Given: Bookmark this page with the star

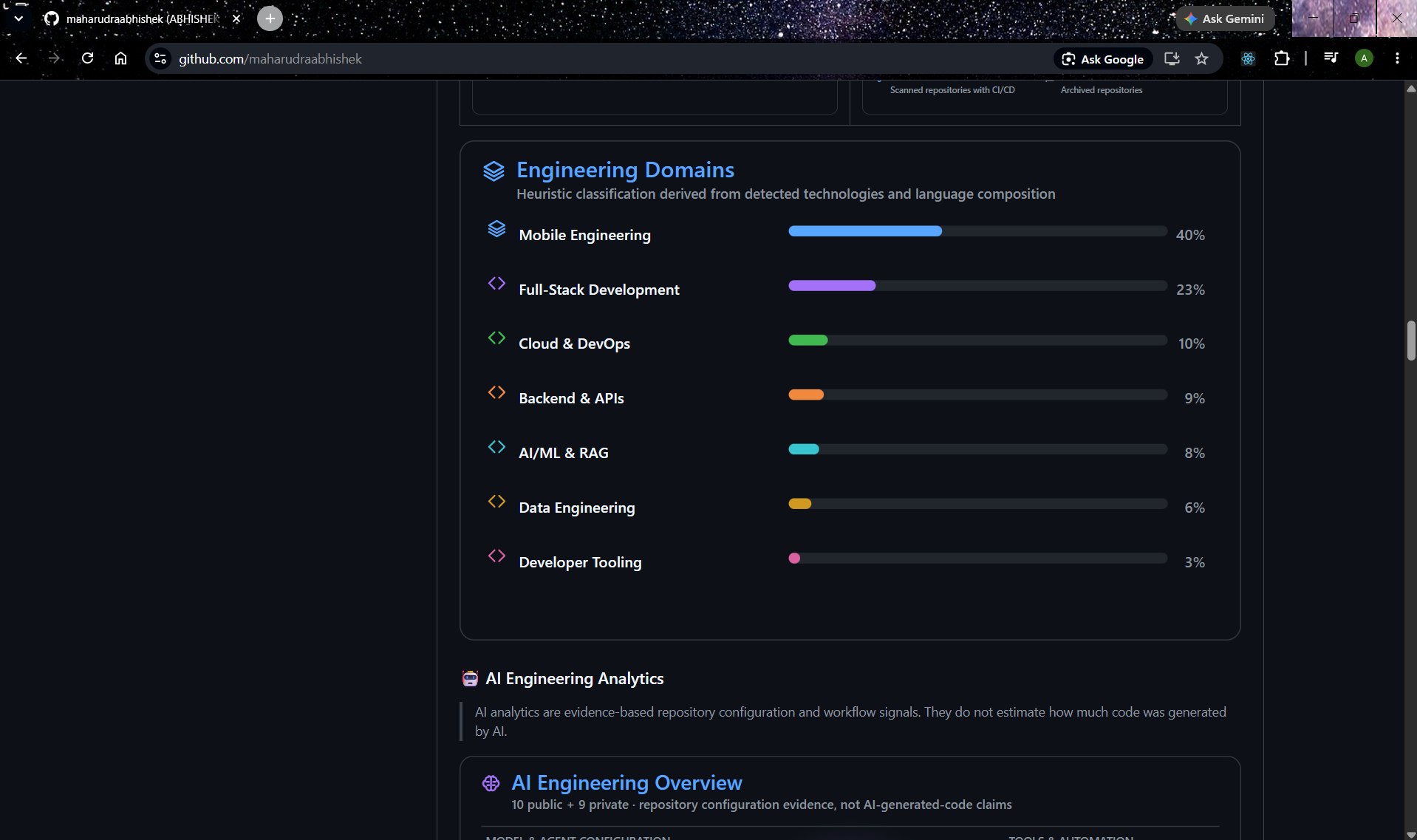Looking at the screenshot, I should (x=1202, y=58).
